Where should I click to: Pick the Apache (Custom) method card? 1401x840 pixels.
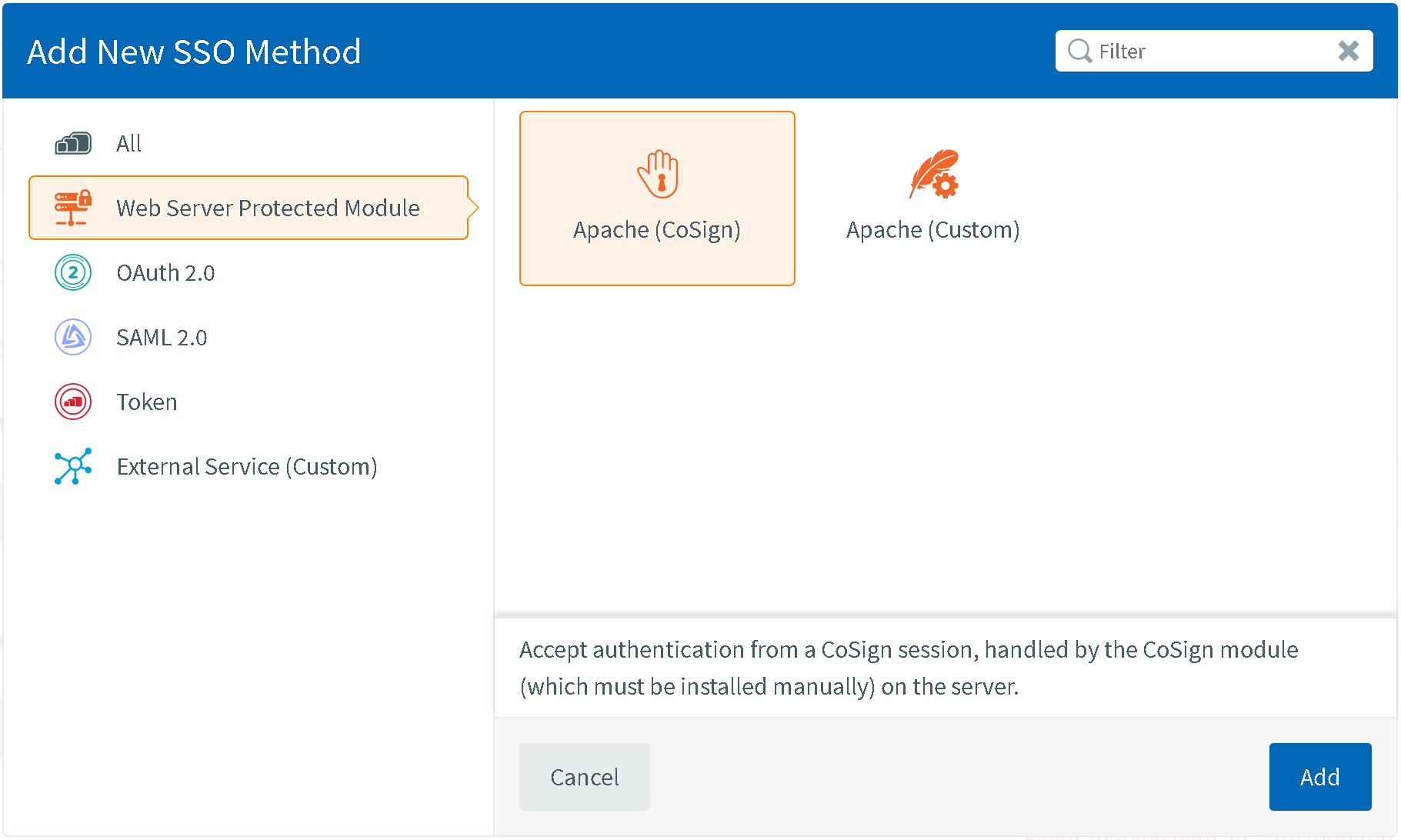click(x=933, y=198)
